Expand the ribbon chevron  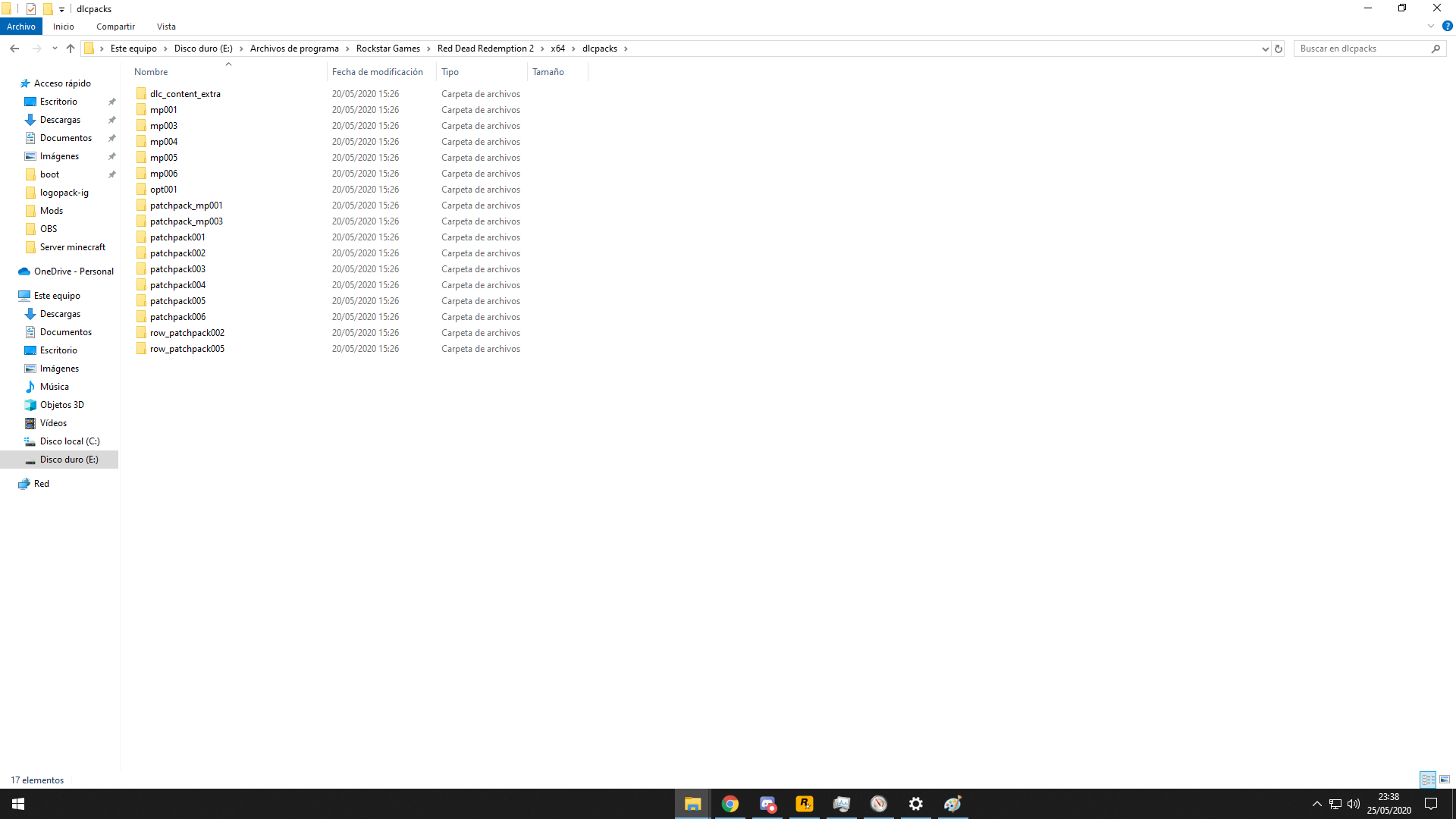click(x=1431, y=27)
